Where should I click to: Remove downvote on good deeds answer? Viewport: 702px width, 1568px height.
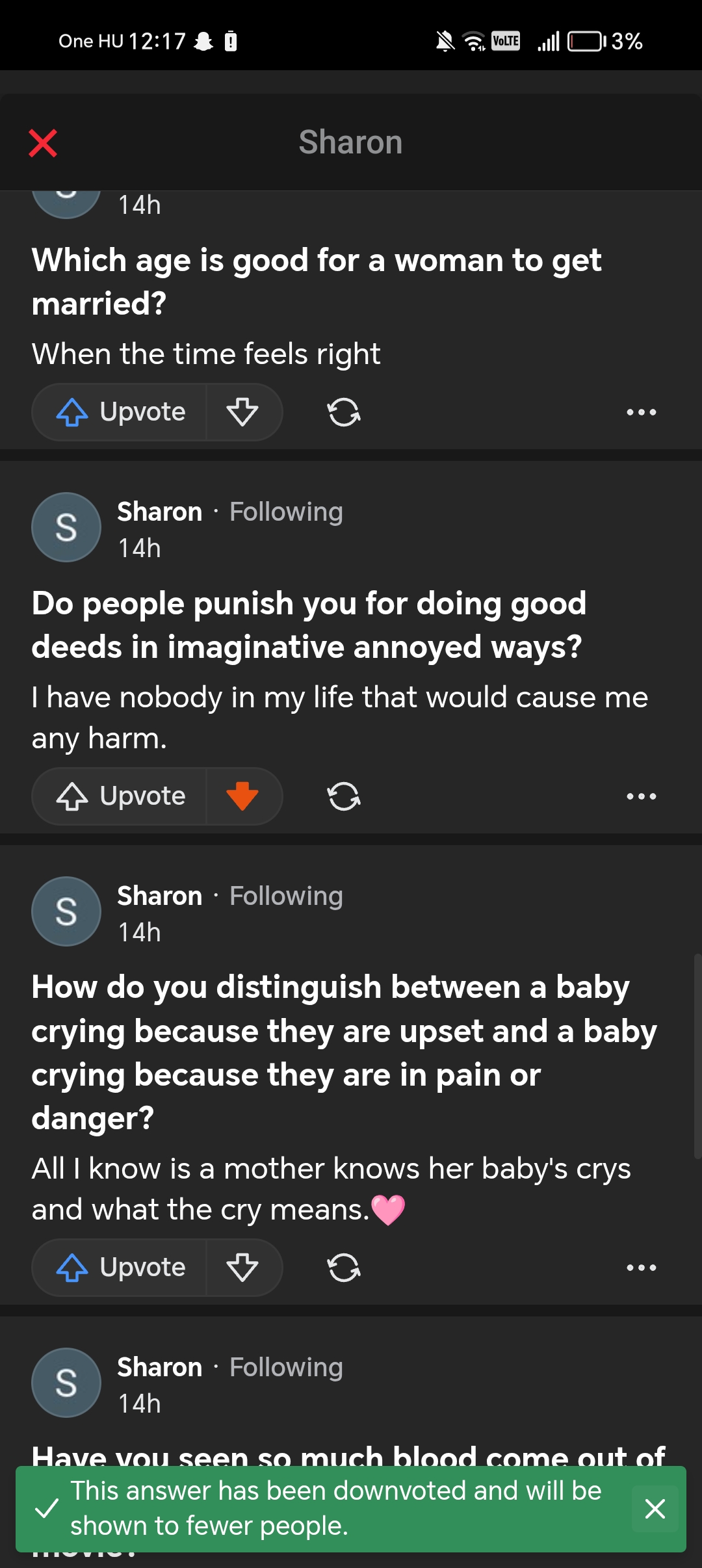click(x=243, y=796)
